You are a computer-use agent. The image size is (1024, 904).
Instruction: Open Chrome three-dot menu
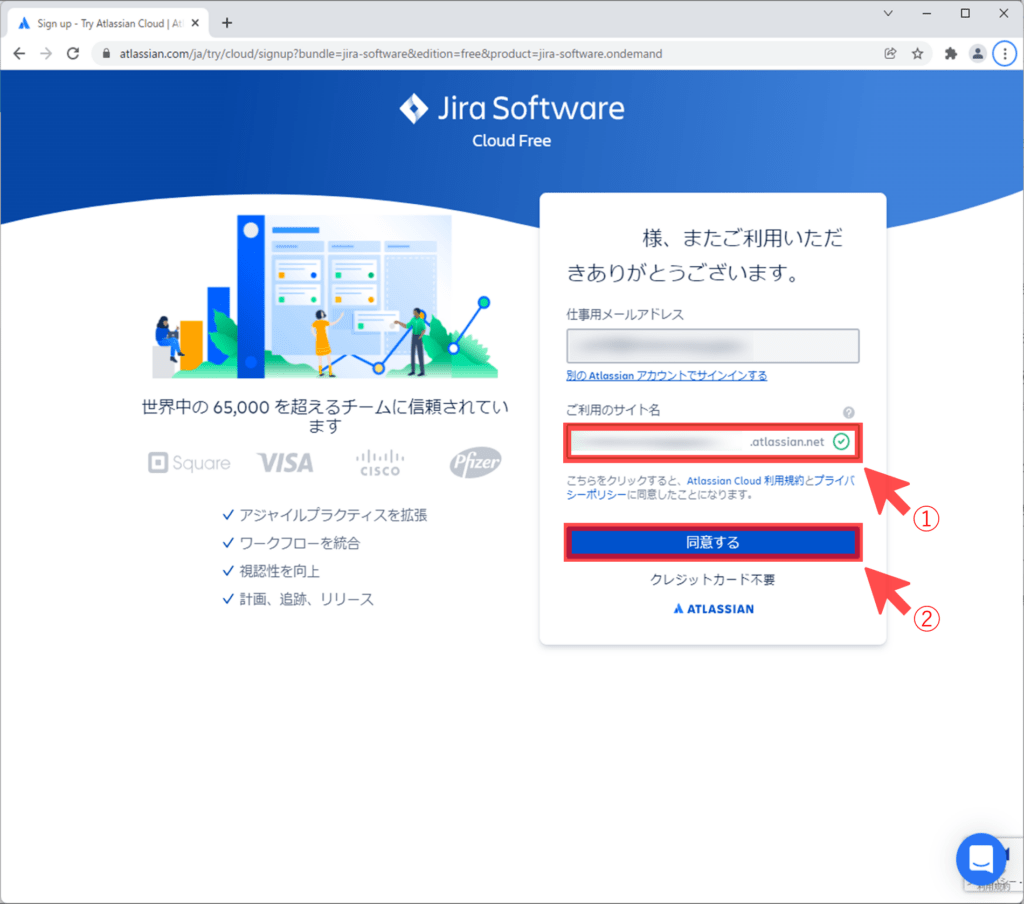1005,54
